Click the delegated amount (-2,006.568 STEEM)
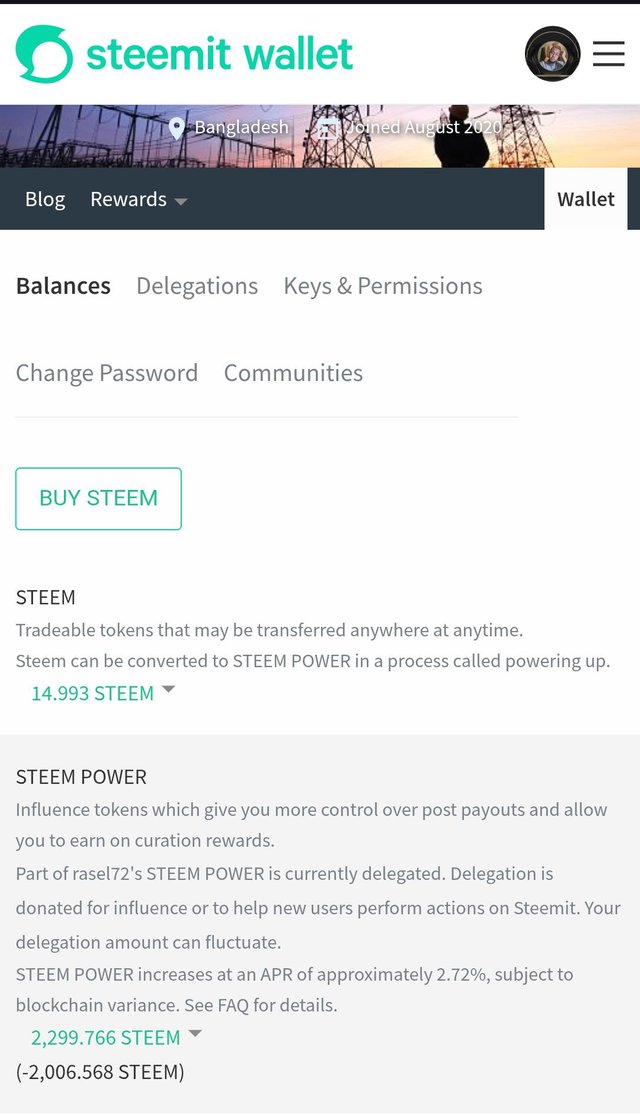 pyautogui.click(x=100, y=1072)
